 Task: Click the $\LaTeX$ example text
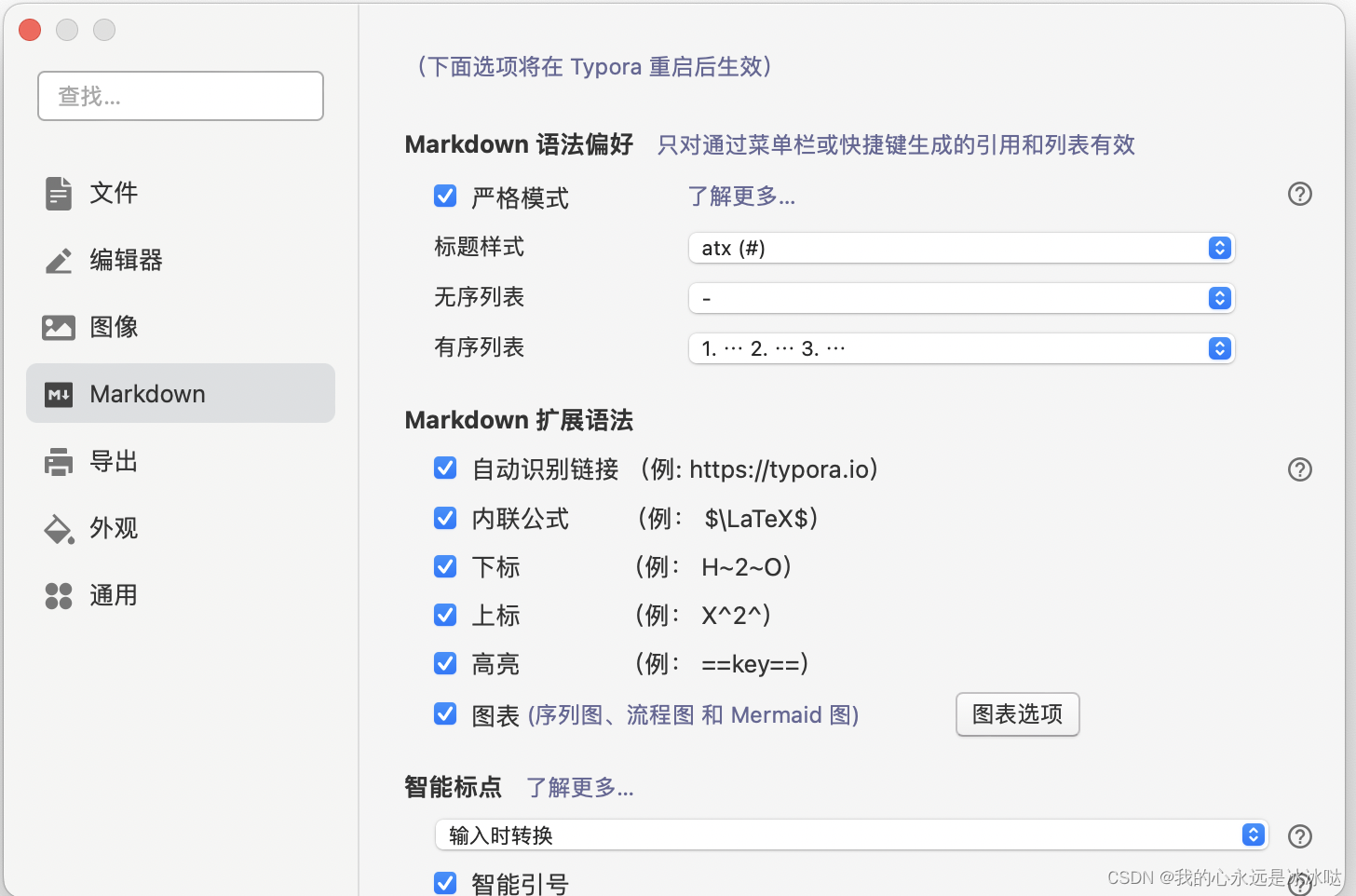(756, 519)
